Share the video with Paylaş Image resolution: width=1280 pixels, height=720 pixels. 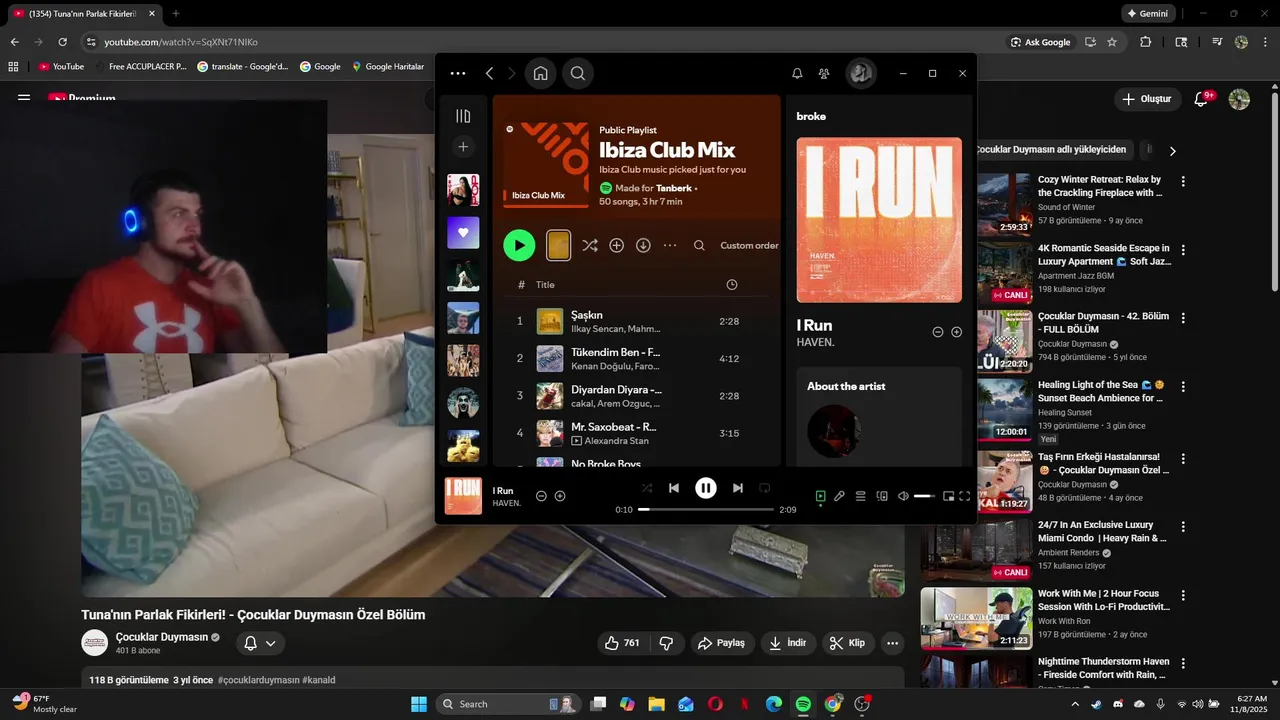pyautogui.click(x=721, y=643)
